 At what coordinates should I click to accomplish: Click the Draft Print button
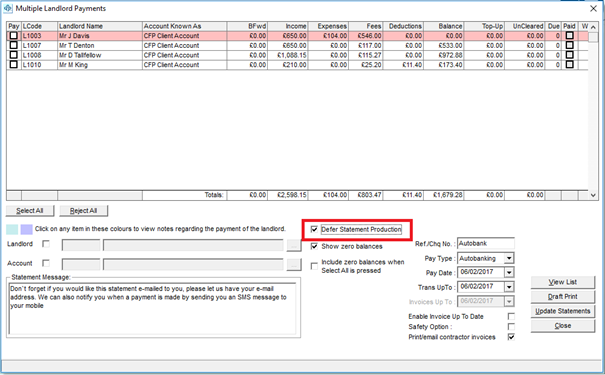563,297
